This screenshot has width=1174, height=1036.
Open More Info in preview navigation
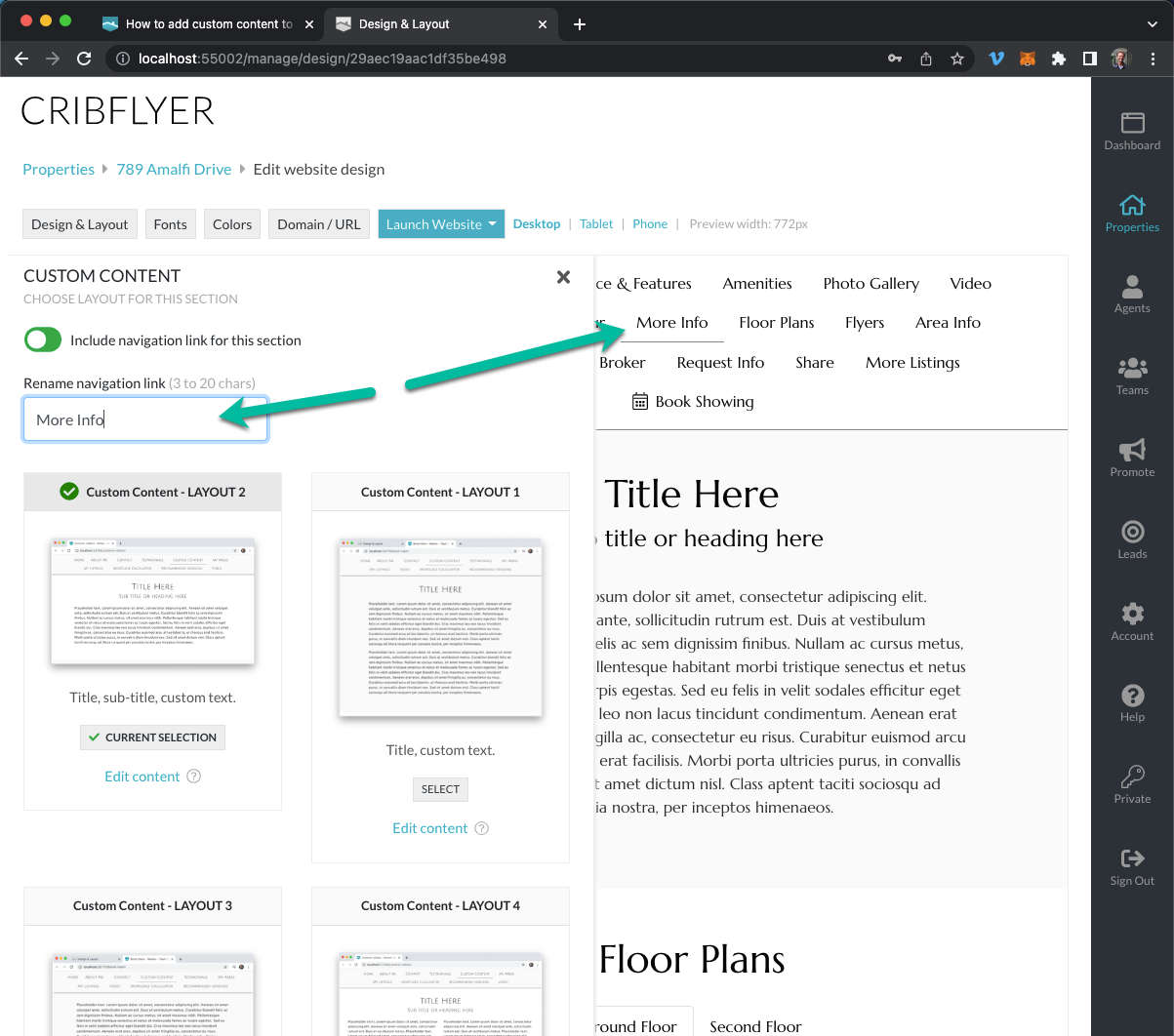[672, 323]
